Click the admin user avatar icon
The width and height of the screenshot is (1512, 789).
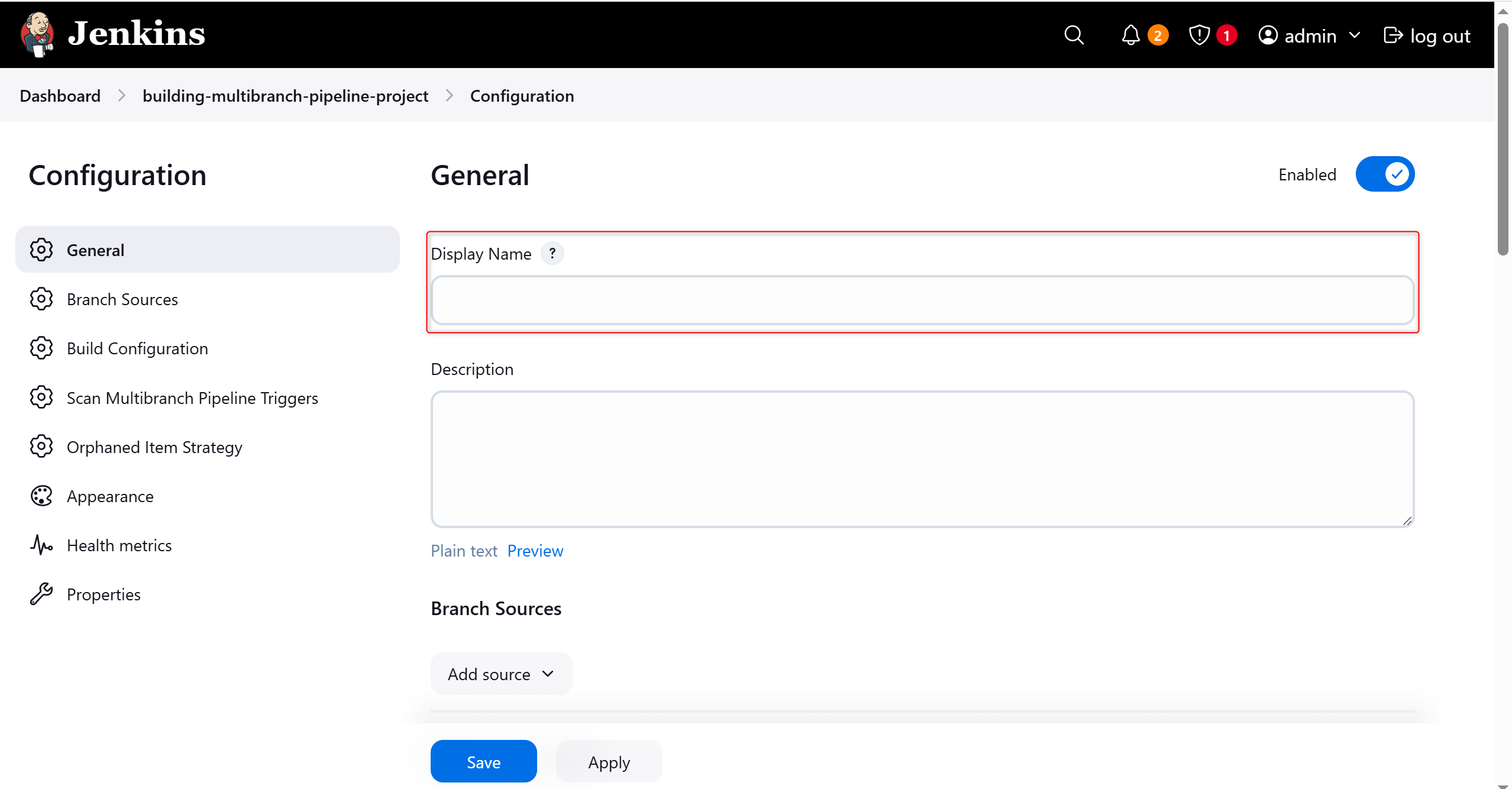[x=1268, y=35]
